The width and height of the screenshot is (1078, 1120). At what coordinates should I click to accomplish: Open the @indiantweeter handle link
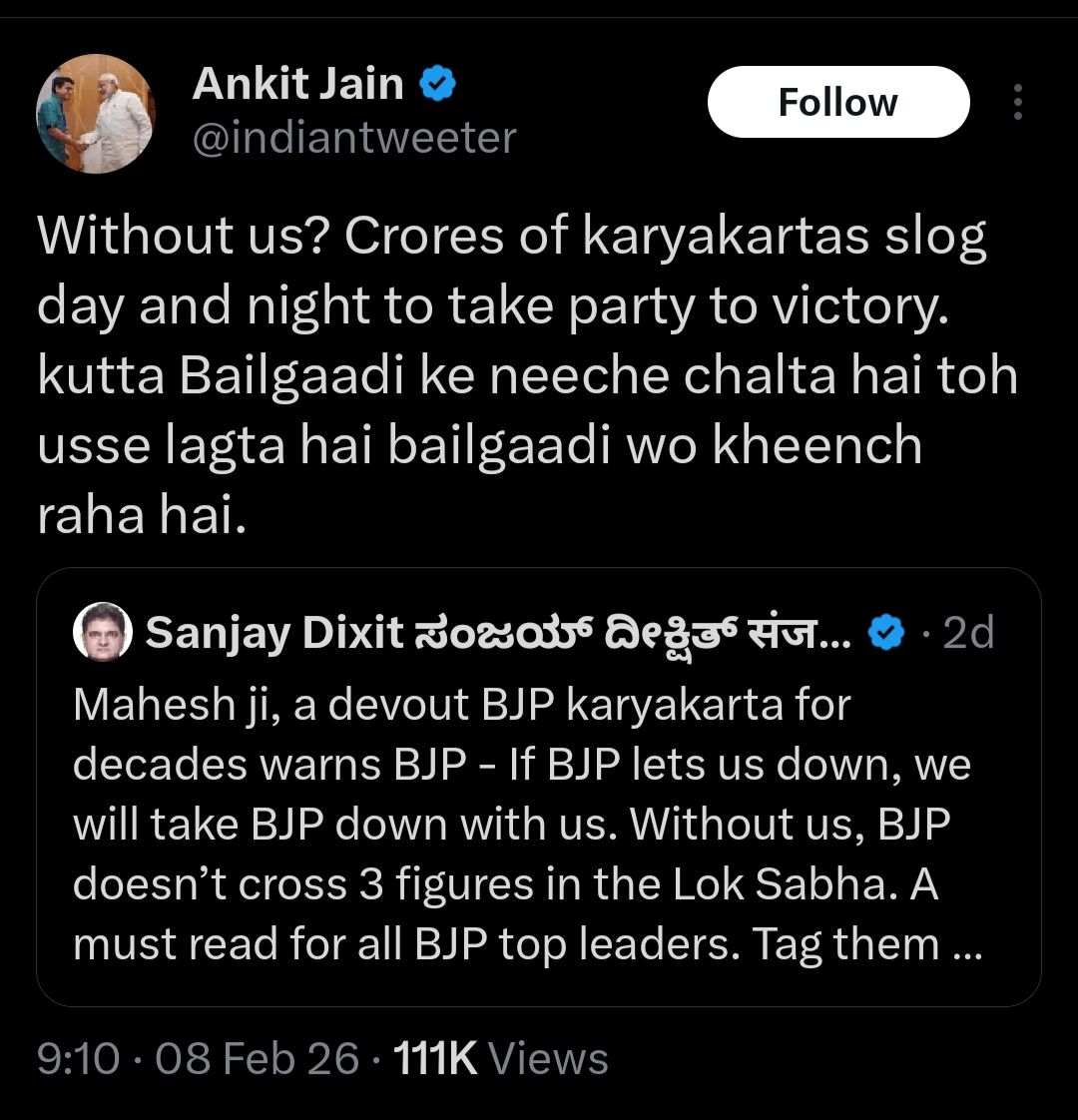[x=353, y=139]
